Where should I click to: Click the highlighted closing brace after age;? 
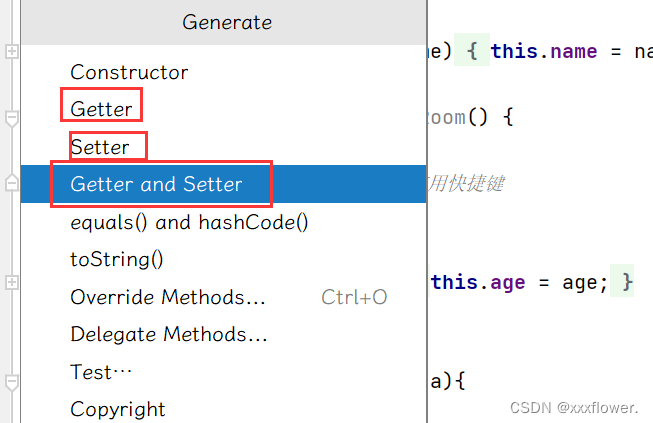coord(627,283)
